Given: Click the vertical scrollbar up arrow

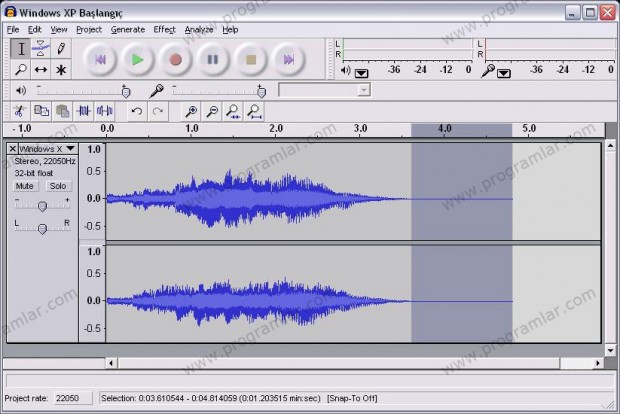Looking at the screenshot, I should (611, 146).
